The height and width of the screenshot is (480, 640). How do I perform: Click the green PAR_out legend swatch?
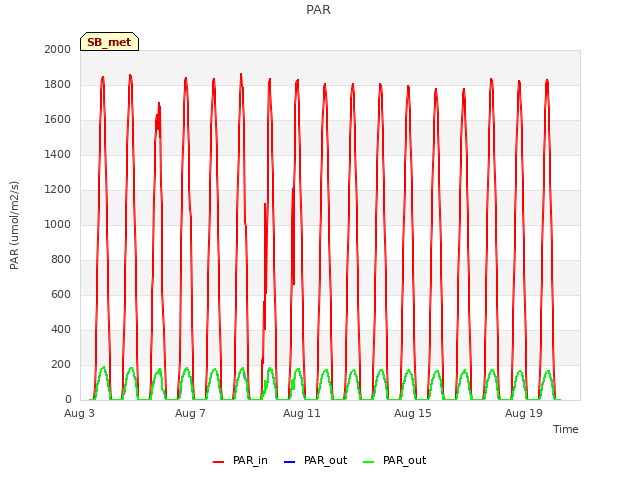pos(369,462)
